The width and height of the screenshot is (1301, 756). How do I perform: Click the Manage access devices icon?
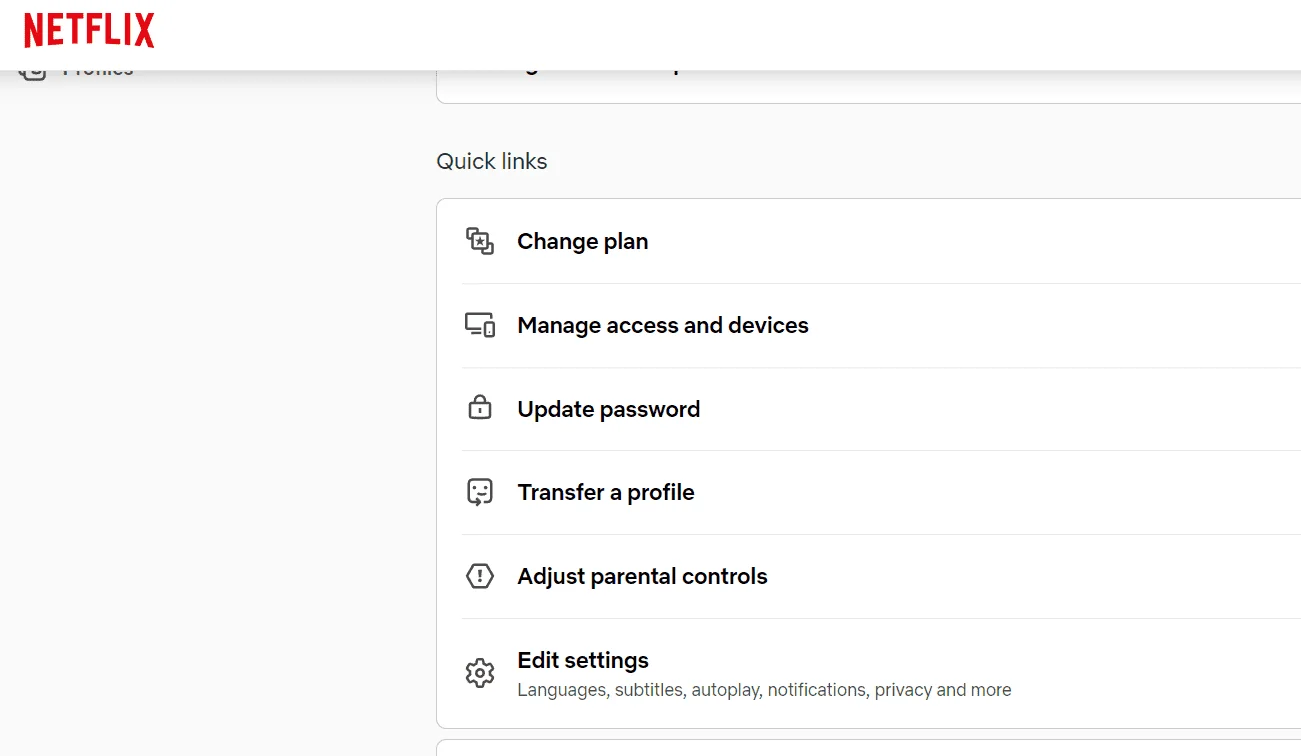tap(480, 325)
